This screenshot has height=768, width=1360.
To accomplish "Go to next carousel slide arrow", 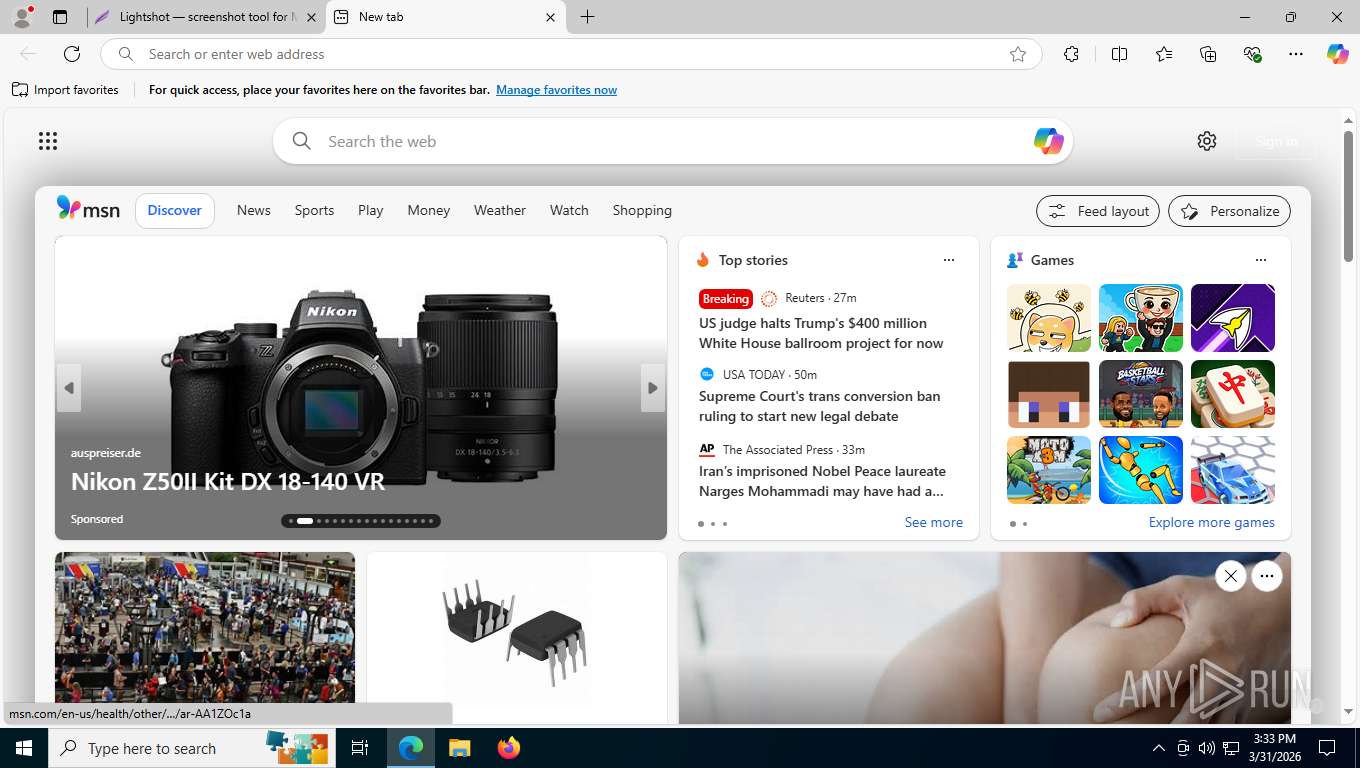I will (652, 388).
